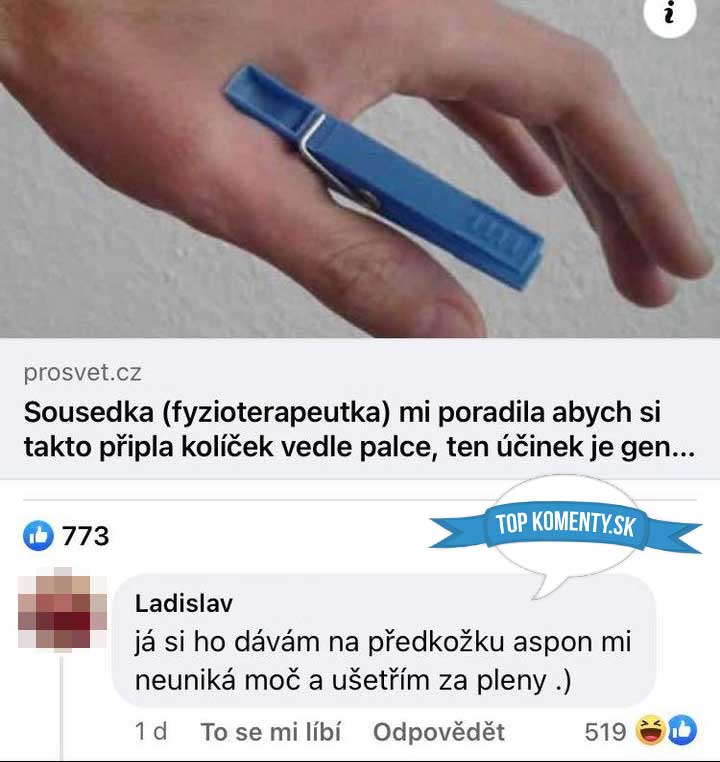The image size is (720, 762).
Task: Reply to comment using Odpovědět
Action: coord(439,732)
